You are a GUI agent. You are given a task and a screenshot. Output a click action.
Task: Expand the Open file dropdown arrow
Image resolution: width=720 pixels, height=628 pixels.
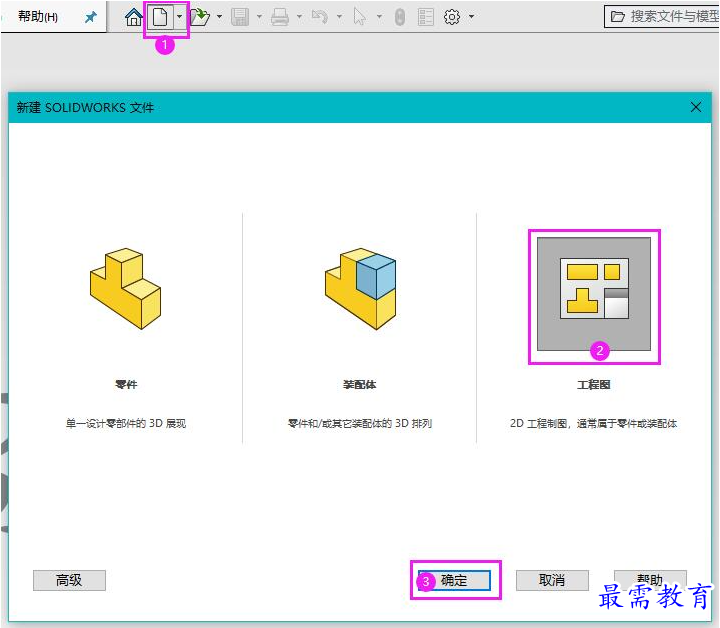pyautogui.click(x=219, y=17)
